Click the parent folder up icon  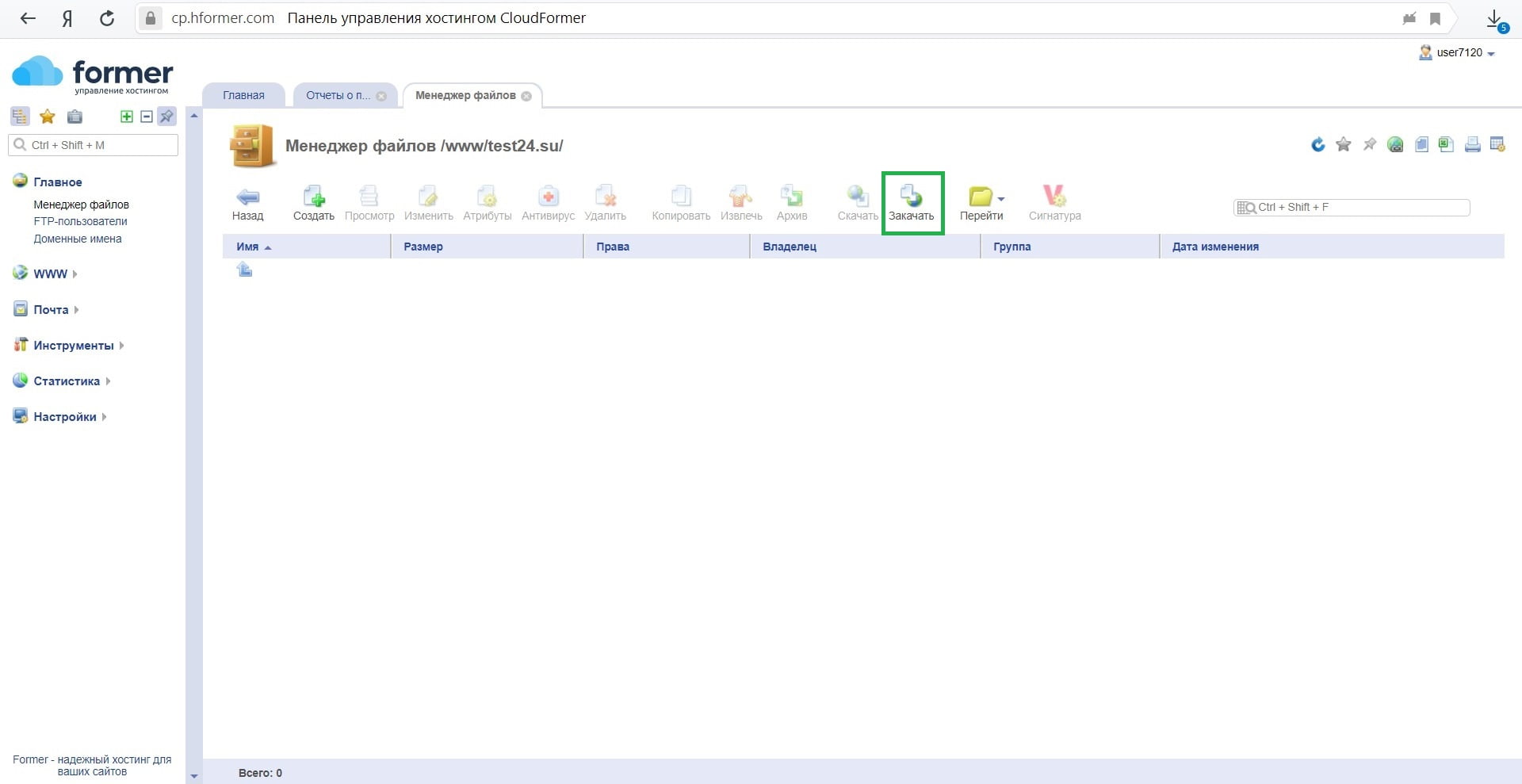(x=244, y=270)
